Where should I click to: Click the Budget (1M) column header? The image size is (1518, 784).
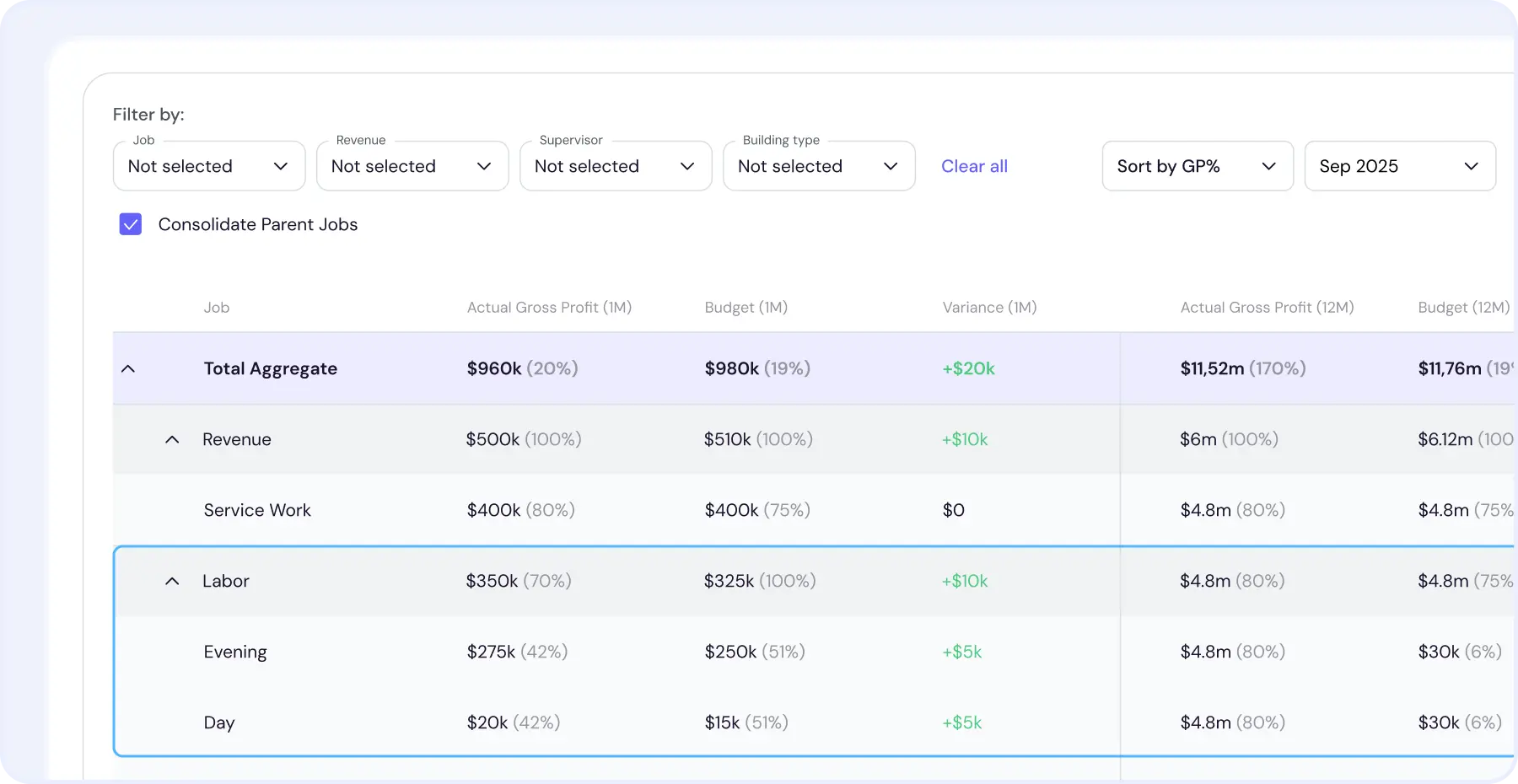point(745,308)
